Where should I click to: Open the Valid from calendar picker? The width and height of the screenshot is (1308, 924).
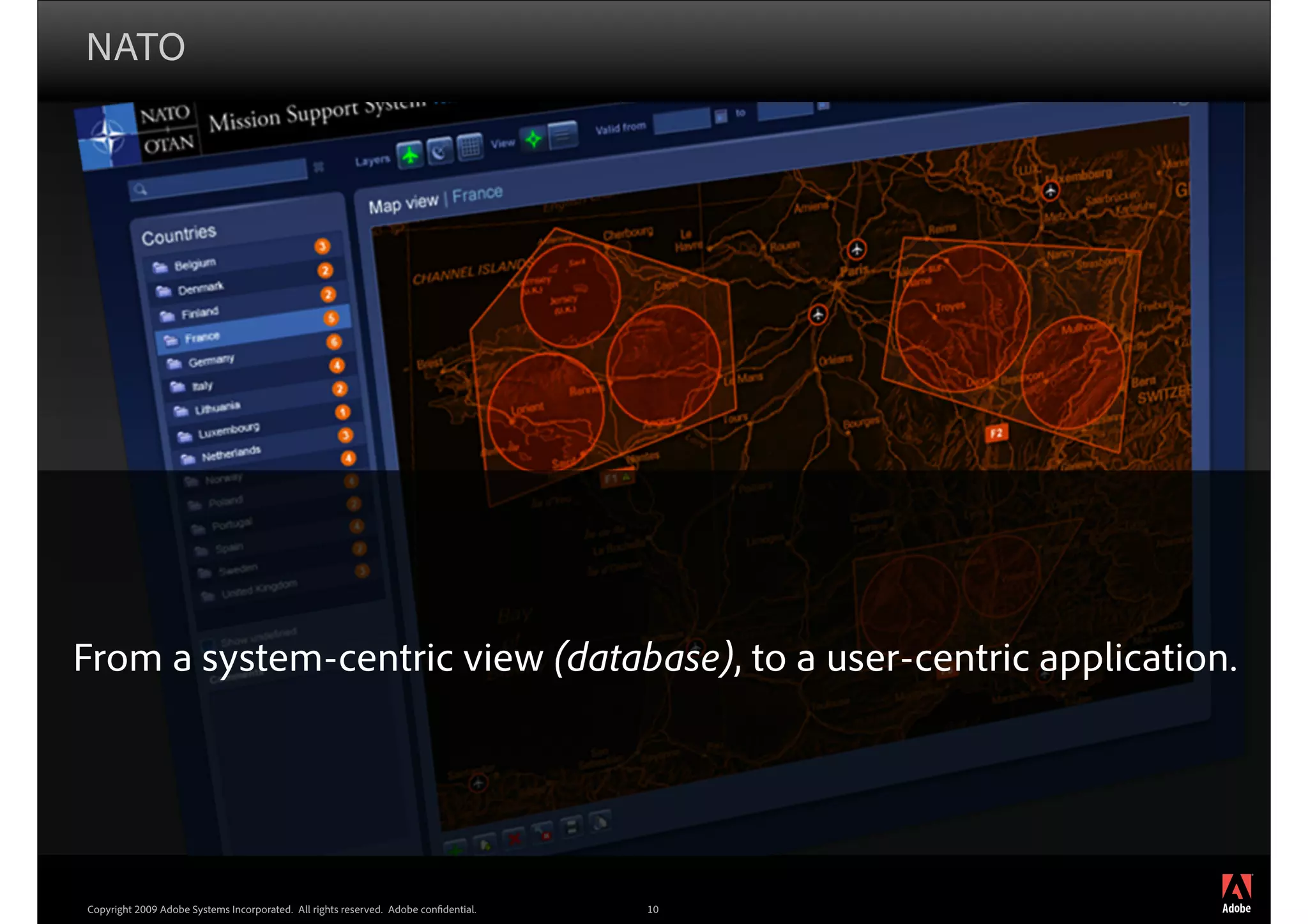coord(721,116)
